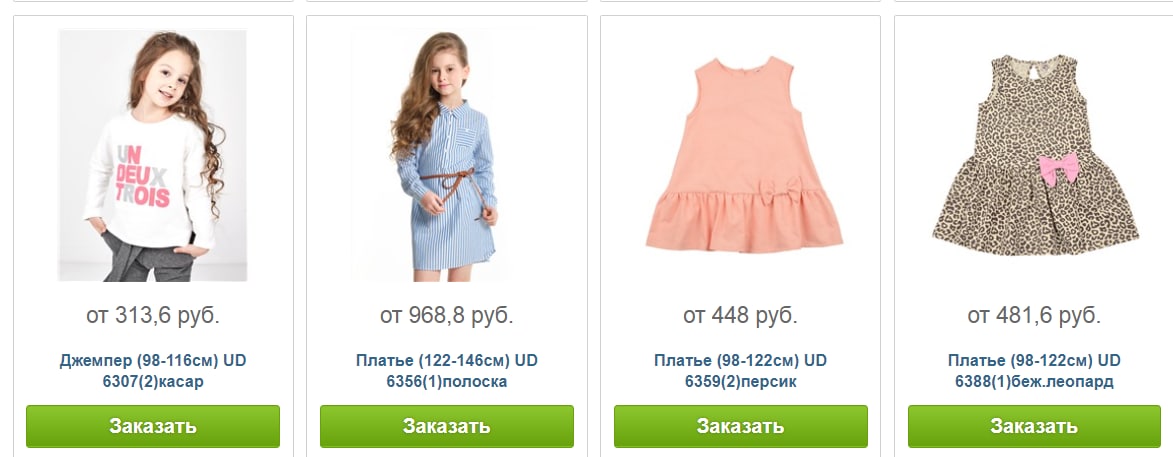Click the UN DEUX TROIS print on the jumper
Image resolution: width=1173 pixels, height=457 pixels.
pyautogui.click(x=142, y=176)
